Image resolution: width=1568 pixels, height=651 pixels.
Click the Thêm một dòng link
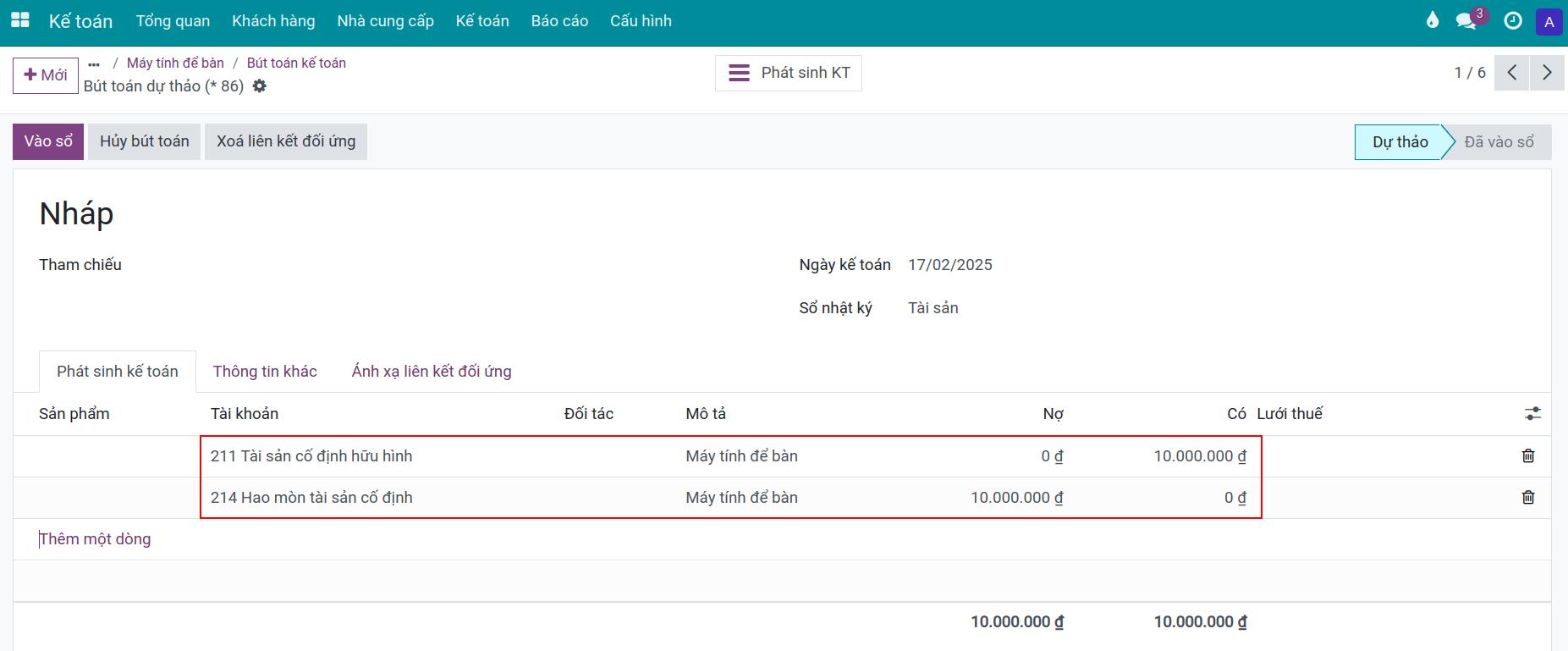point(95,539)
